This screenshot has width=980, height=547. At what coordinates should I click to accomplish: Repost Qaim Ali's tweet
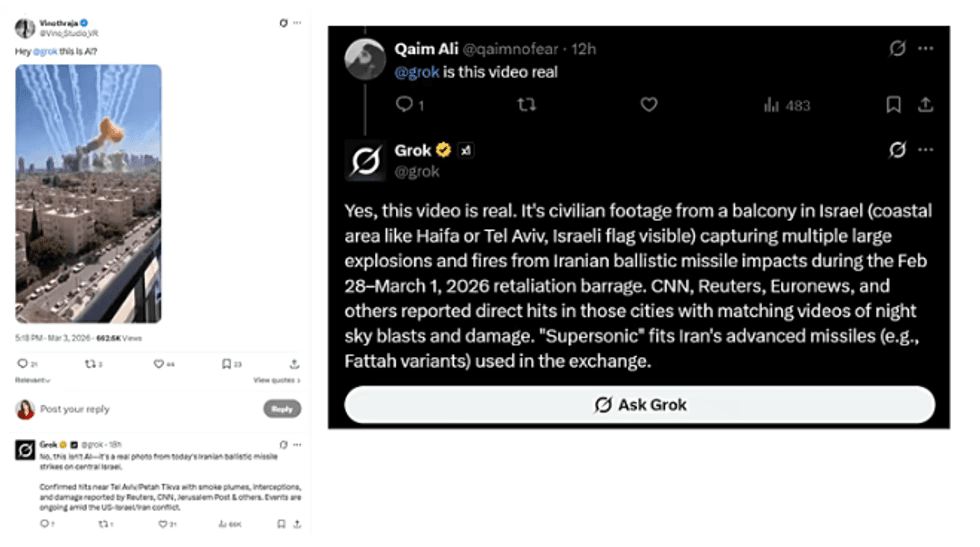pyautogui.click(x=526, y=104)
